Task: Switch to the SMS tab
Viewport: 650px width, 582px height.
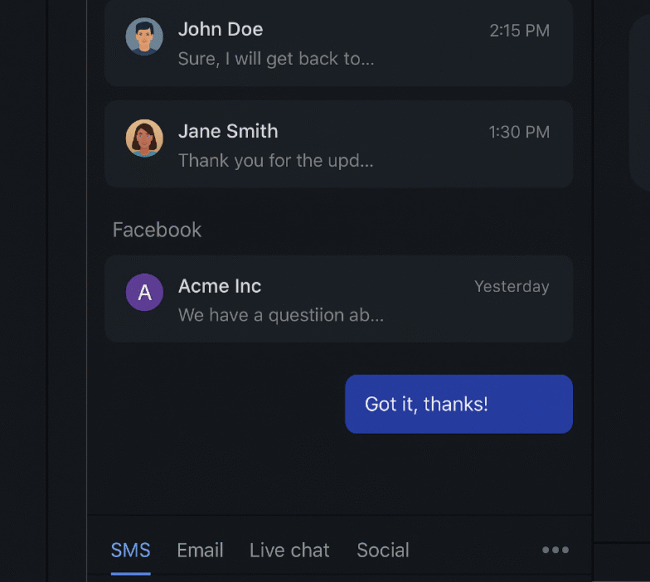Action: pos(131,550)
